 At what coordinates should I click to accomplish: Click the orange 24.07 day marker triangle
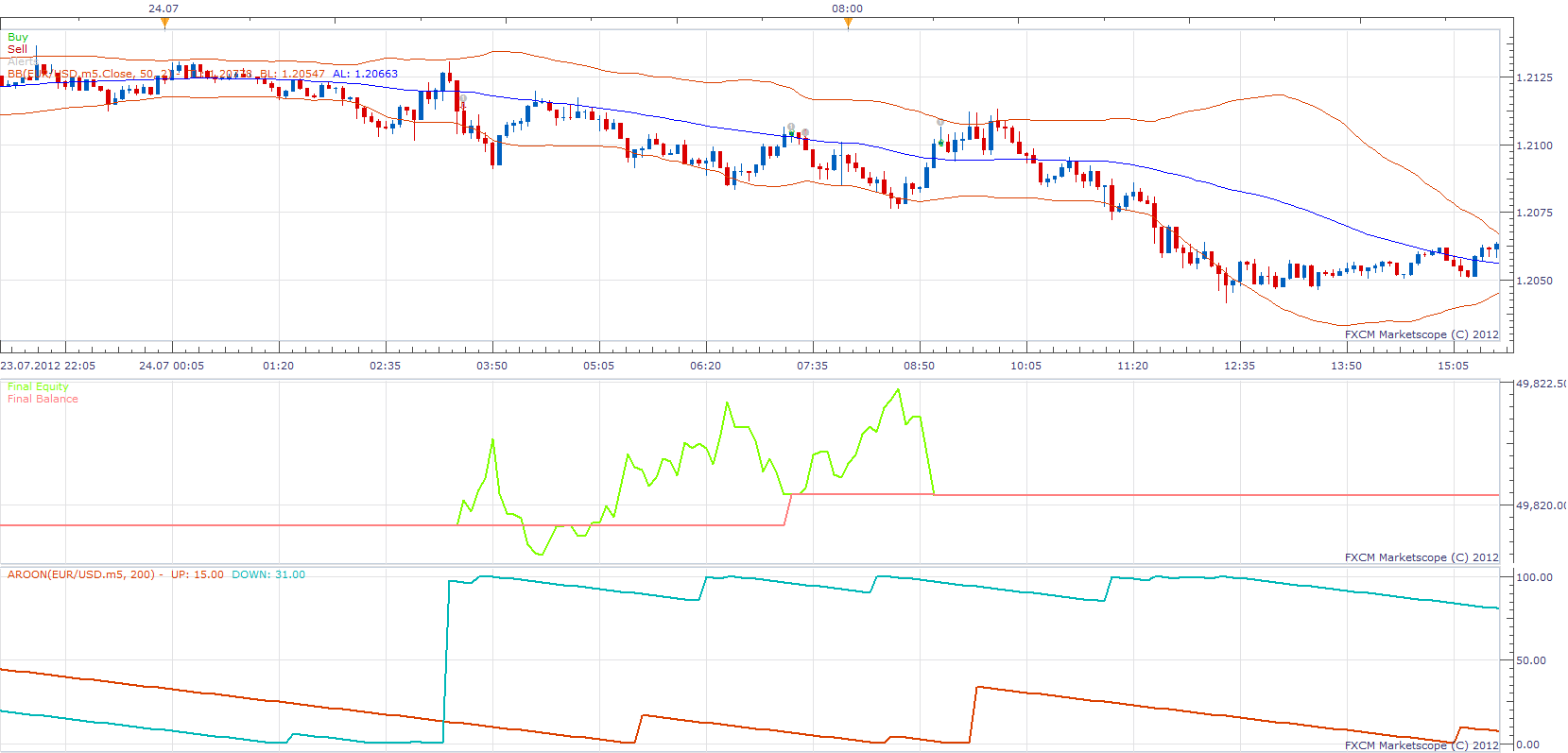point(164,24)
